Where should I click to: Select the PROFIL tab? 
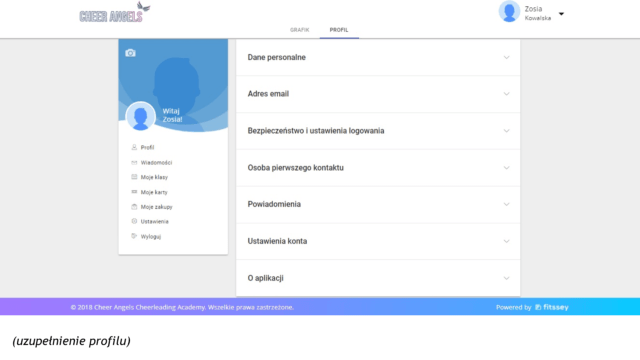339,30
